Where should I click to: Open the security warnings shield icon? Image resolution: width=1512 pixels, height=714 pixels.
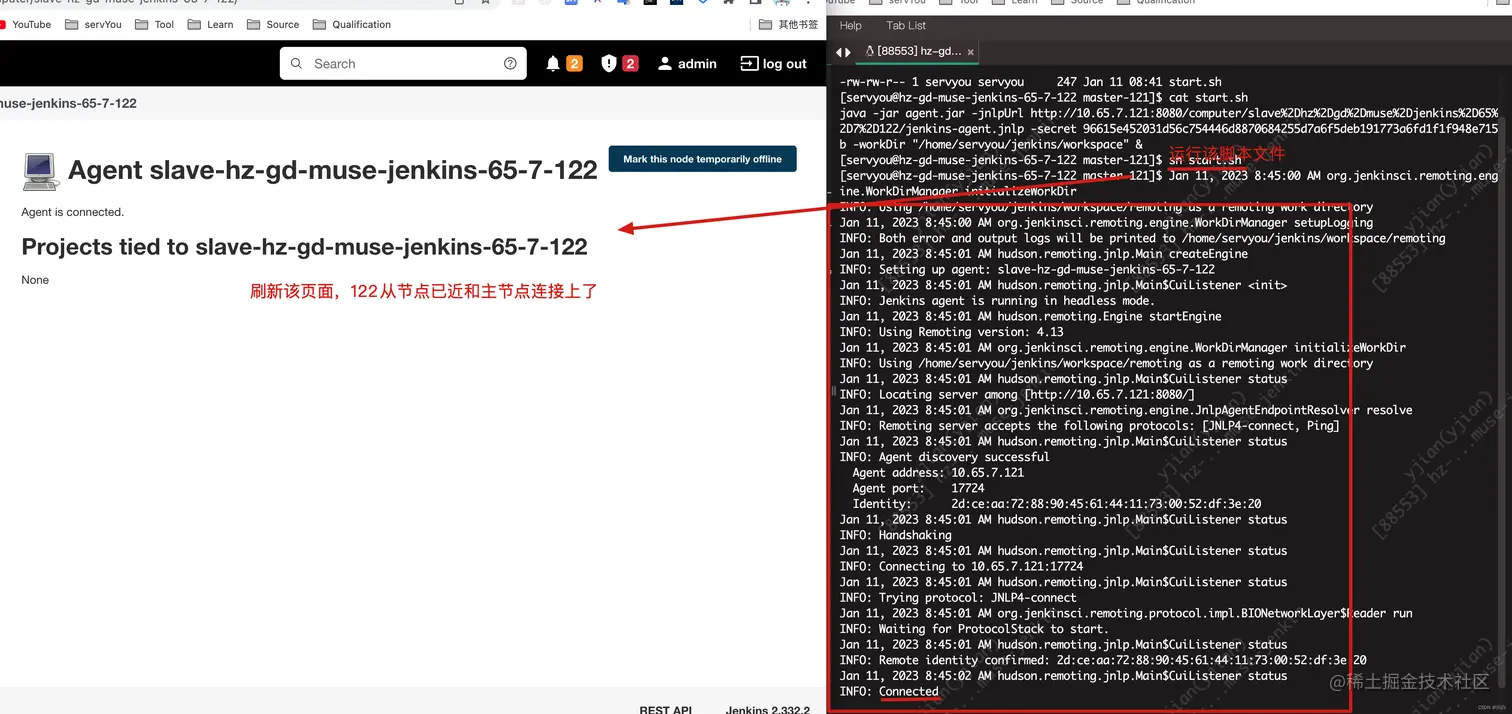click(609, 64)
